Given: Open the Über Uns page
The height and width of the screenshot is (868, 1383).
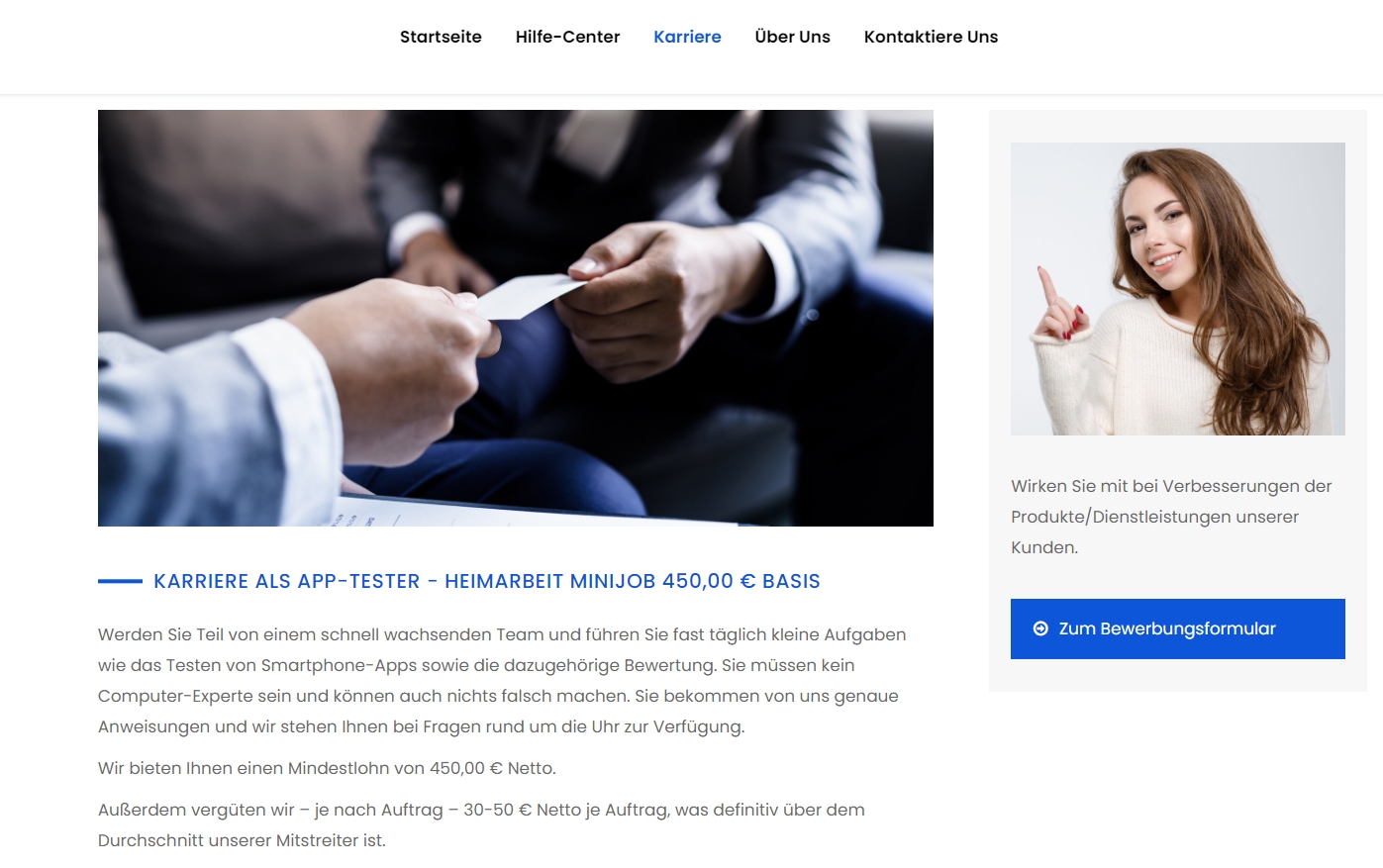Looking at the screenshot, I should [792, 37].
